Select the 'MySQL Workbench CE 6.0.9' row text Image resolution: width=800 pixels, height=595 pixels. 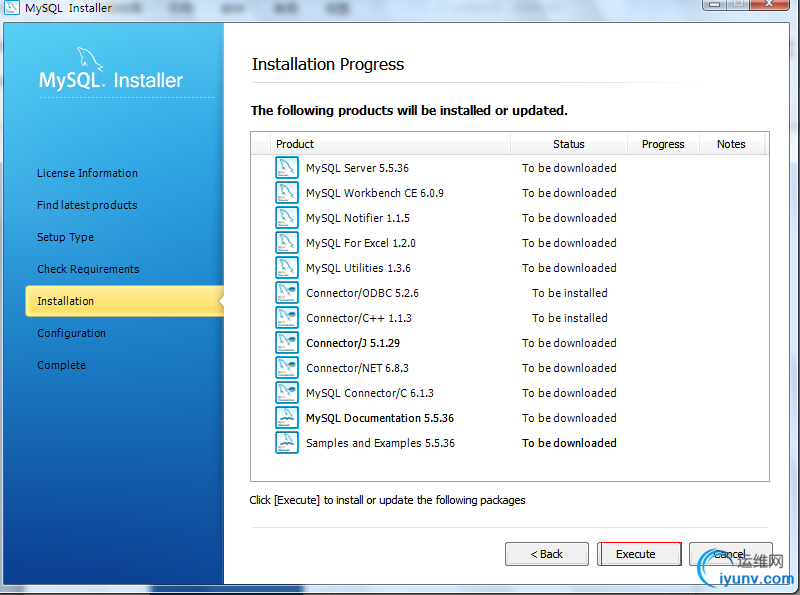[375, 193]
